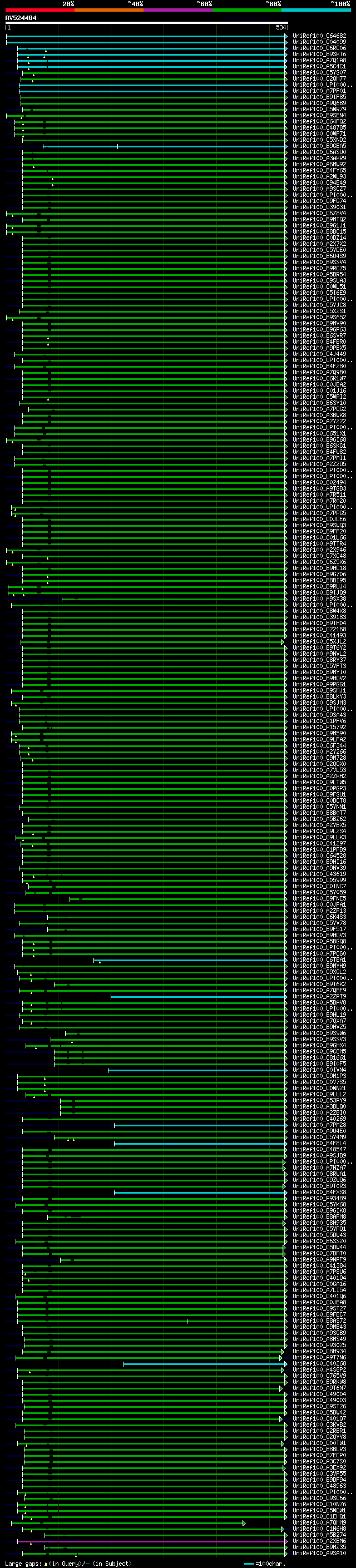Open hit UniRef100_Q40268

[319, 1363]
